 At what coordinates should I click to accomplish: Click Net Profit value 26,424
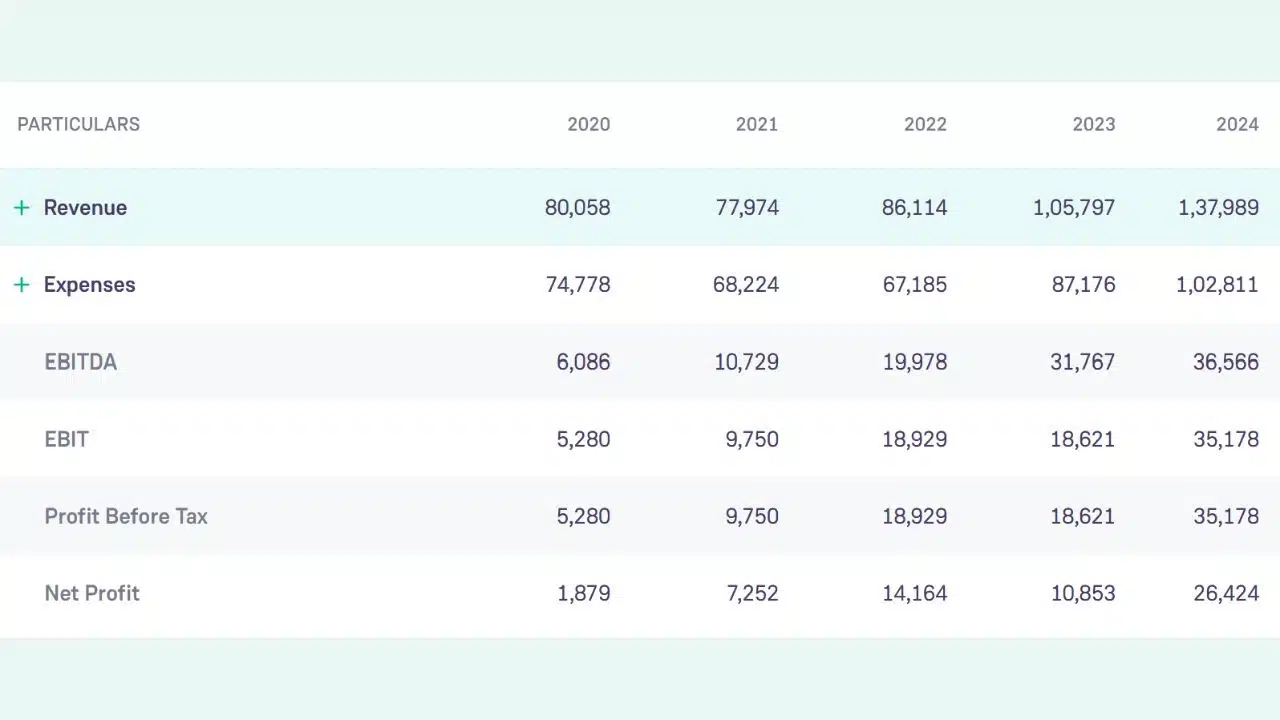point(1226,593)
